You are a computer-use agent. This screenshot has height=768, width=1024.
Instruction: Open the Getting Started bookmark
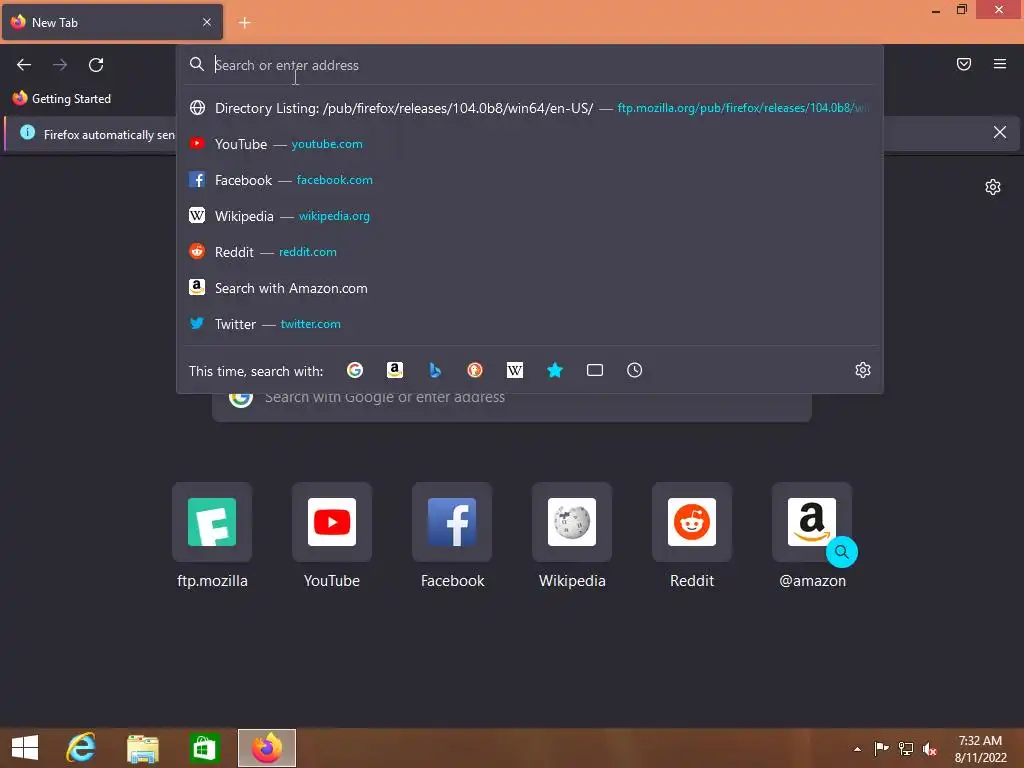click(x=62, y=99)
